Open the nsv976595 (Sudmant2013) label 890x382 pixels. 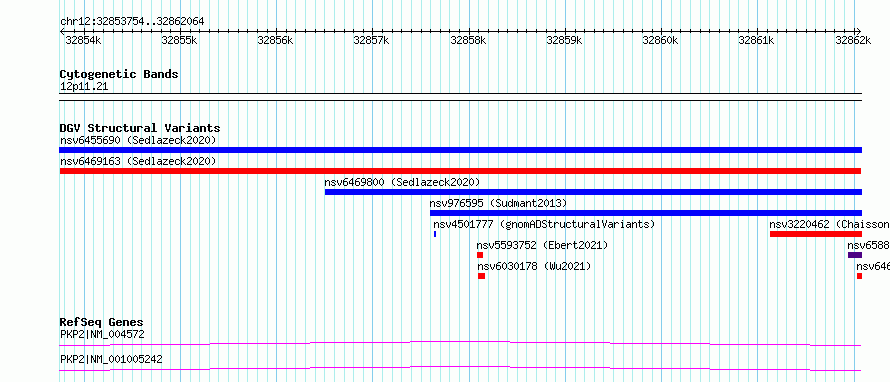(498, 203)
